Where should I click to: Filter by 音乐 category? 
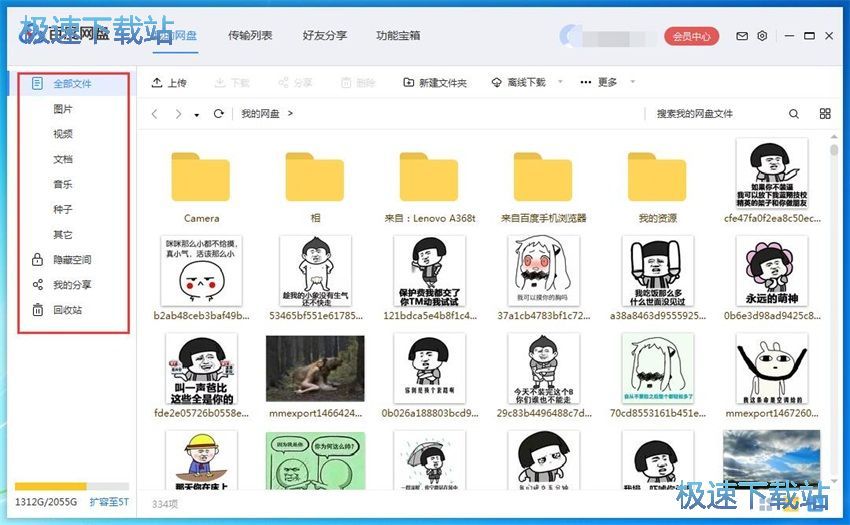[63, 184]
